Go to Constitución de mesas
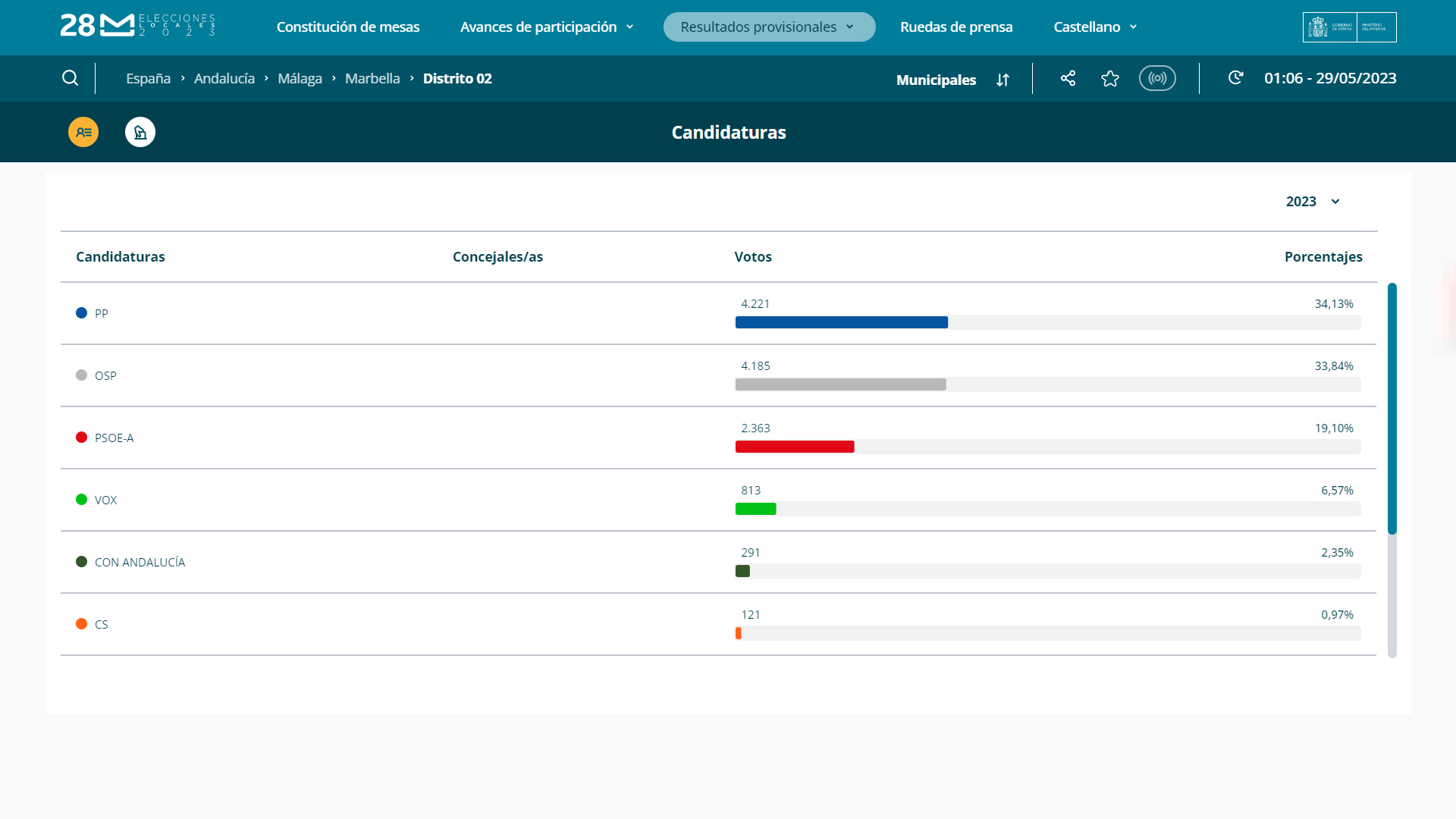Screen dimensions: 1456x819 click(348, 27)
